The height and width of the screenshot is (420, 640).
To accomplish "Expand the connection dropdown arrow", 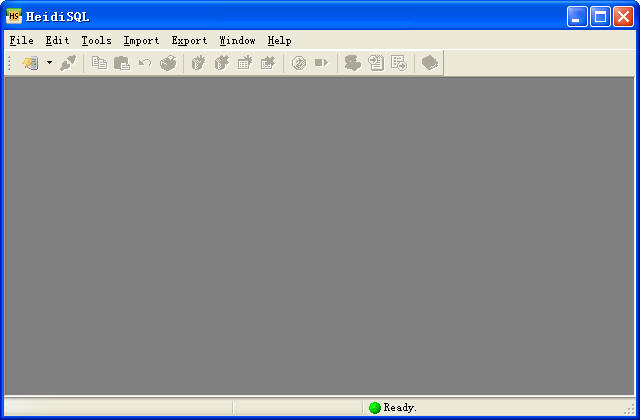I will (x=49, y=63).
